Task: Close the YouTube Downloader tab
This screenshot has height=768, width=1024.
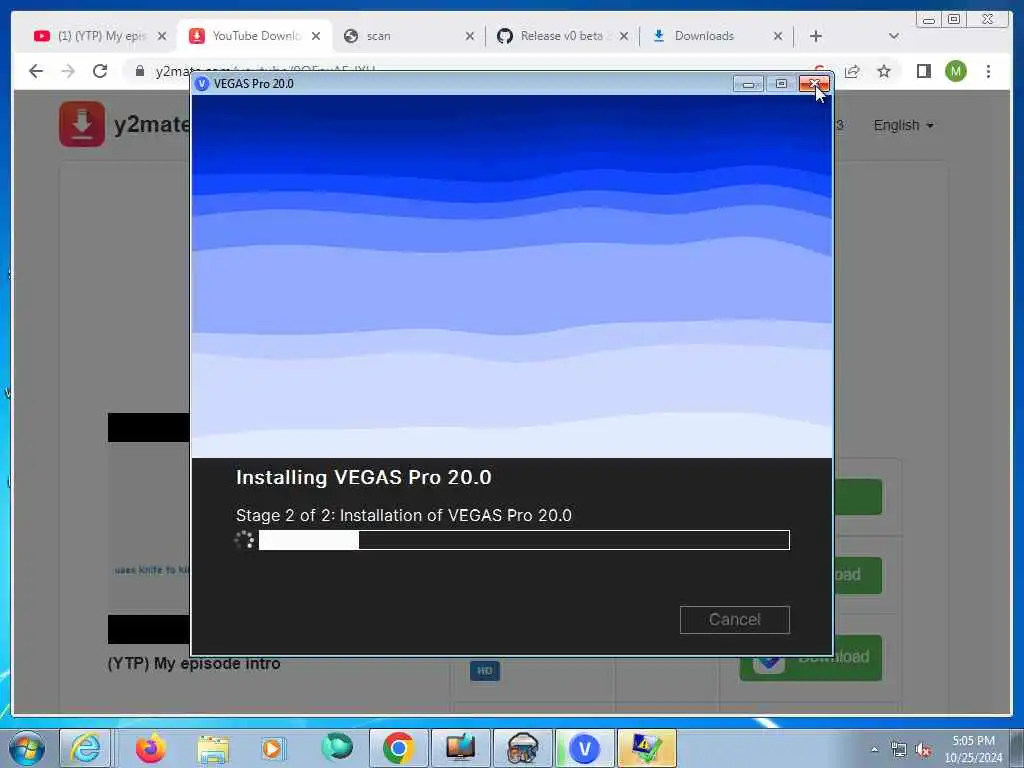Action: click(315, 36)
